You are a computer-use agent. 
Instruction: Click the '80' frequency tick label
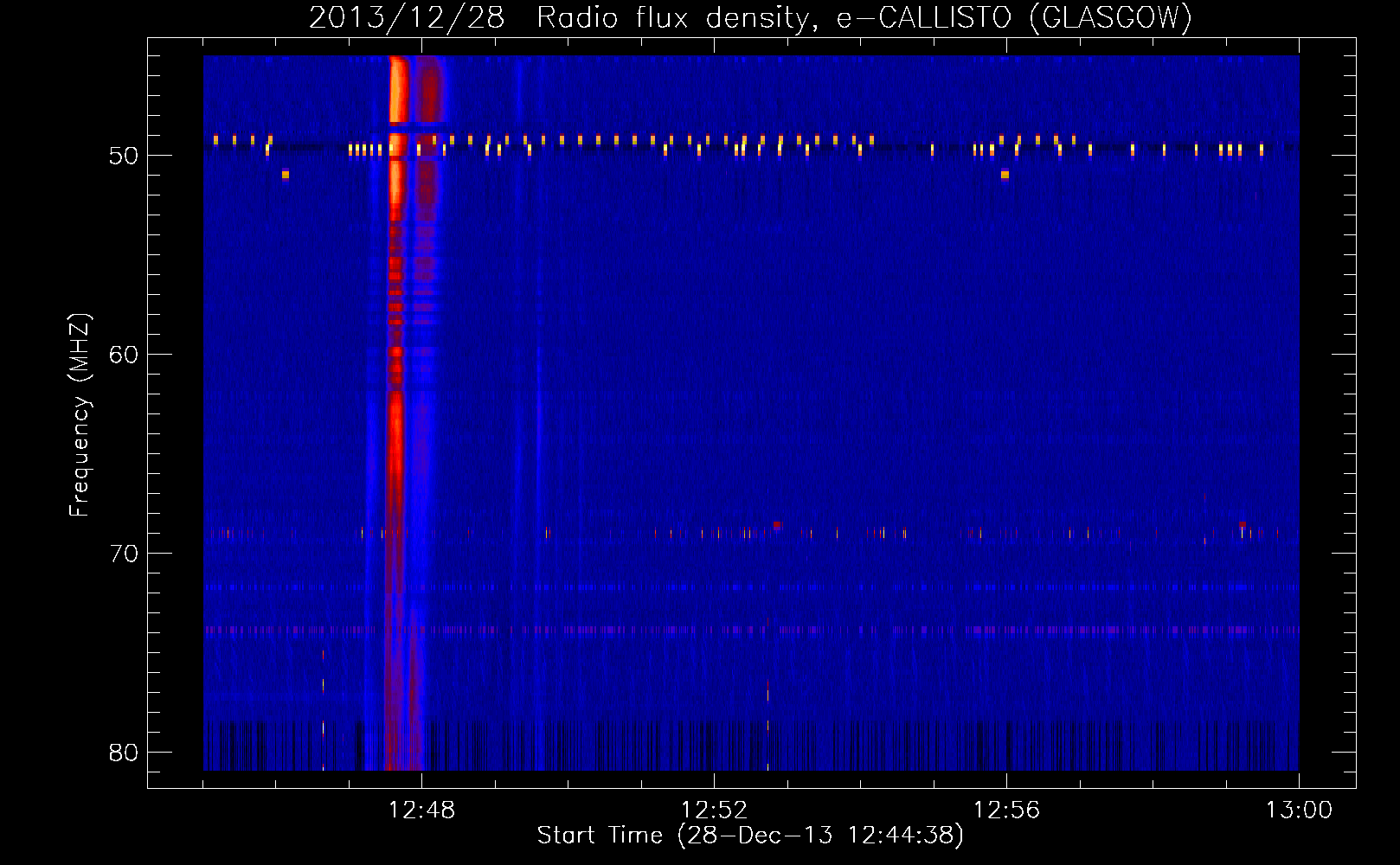(x=124, y=753)
